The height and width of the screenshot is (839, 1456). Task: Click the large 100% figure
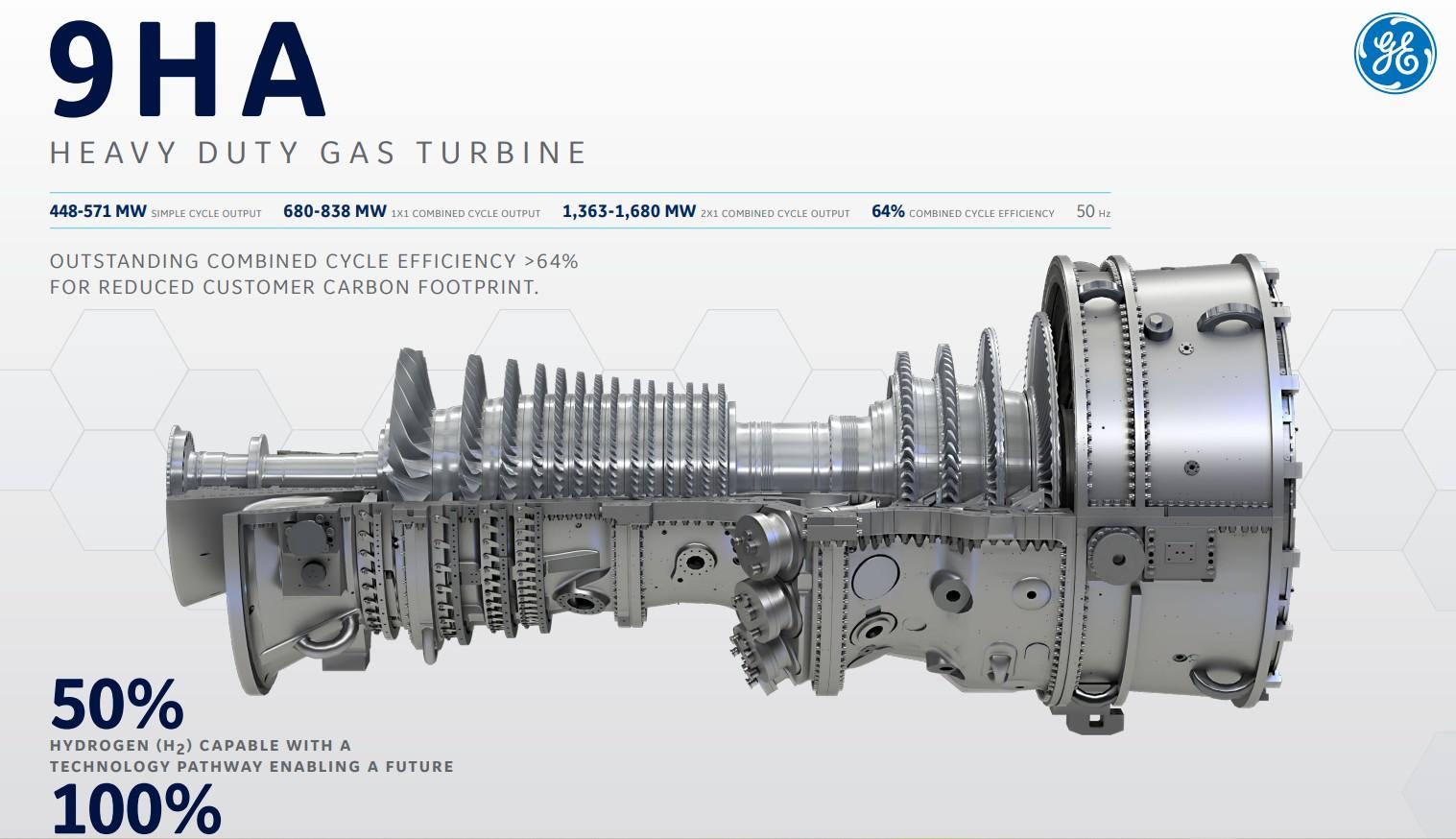(x=135, y=811)
